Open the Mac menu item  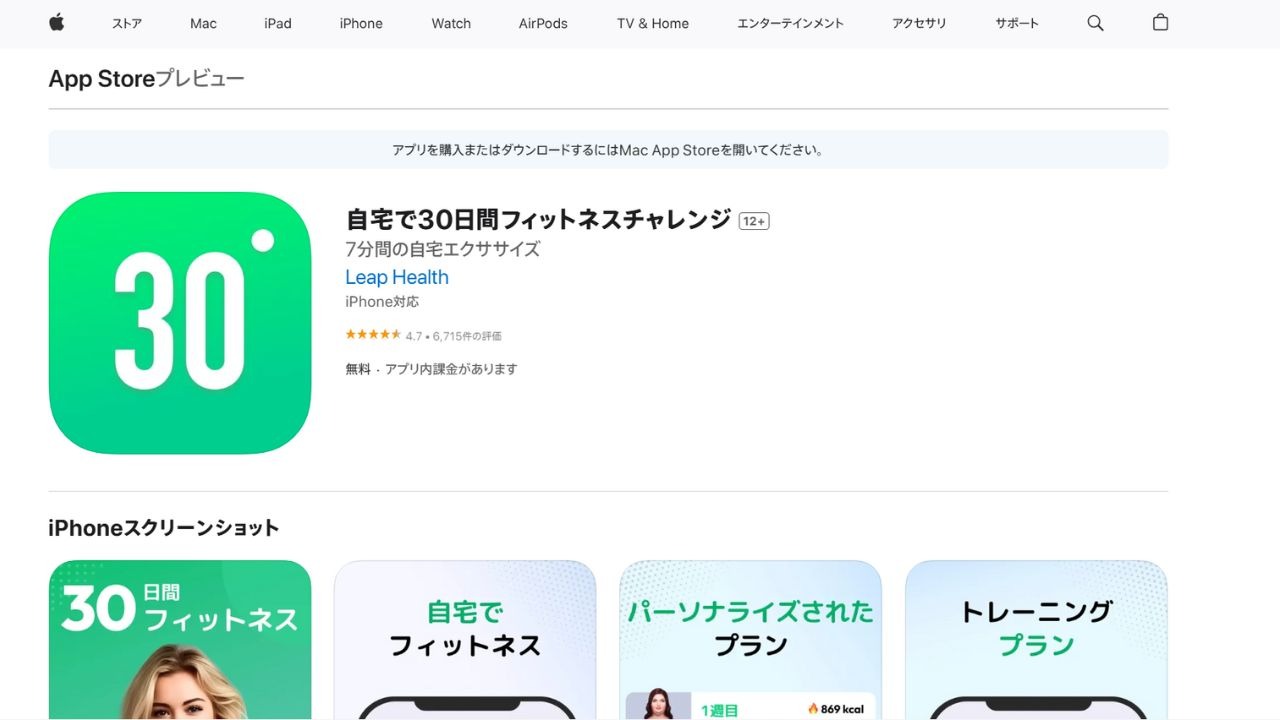click(203, 23)
